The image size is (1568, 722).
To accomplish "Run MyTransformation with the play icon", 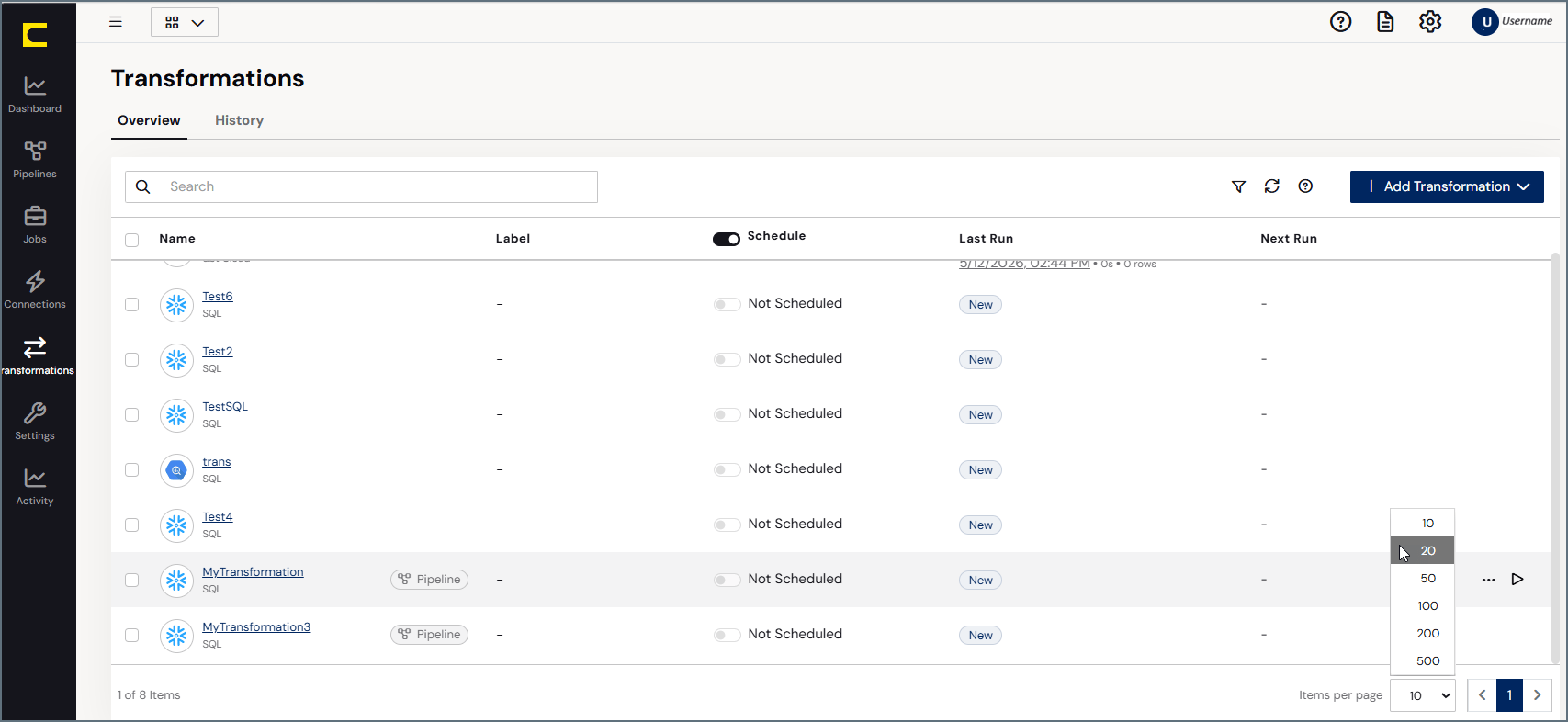I will 1517,579.
